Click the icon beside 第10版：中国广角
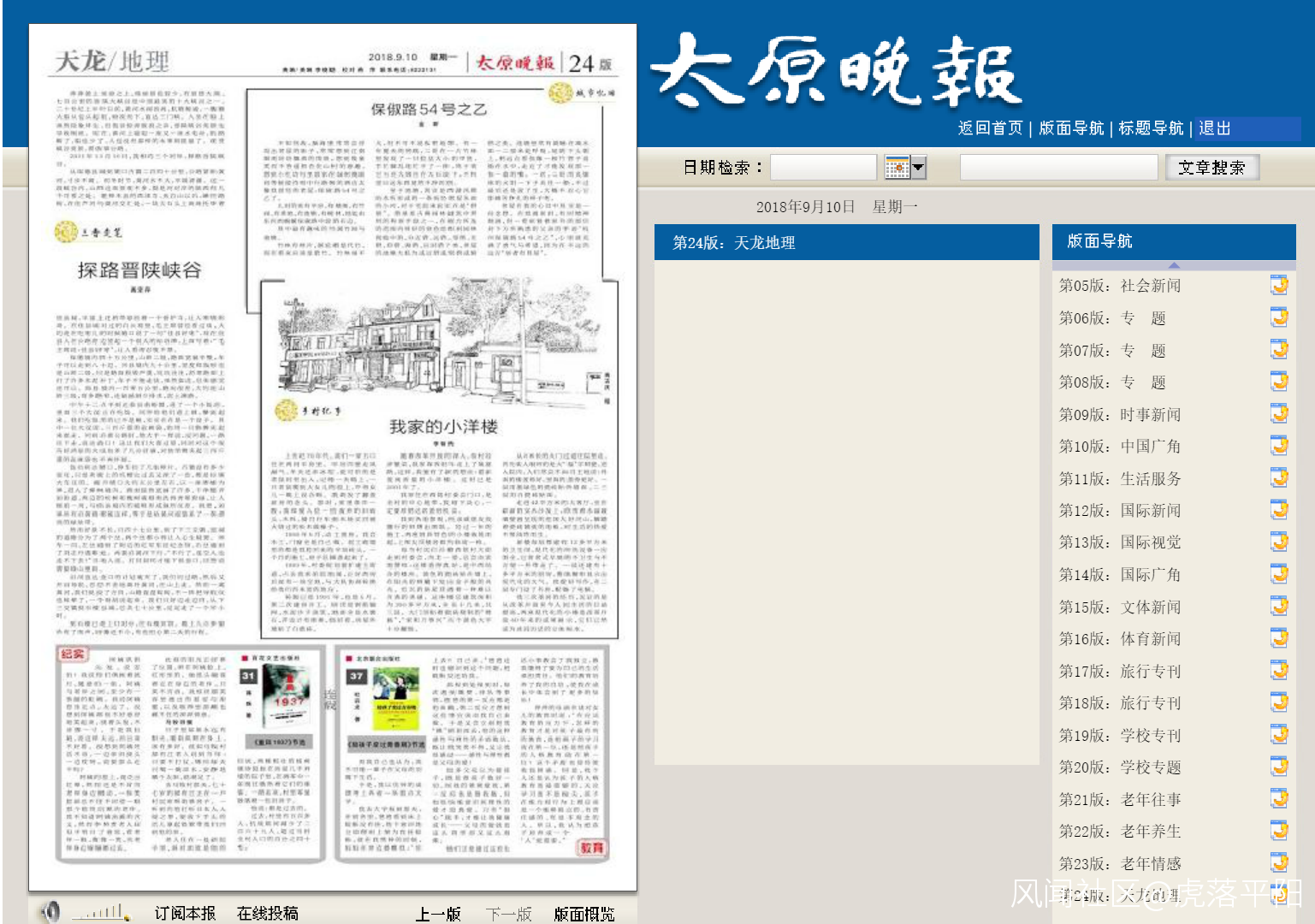Screen dimensions: 1315x924 1279,446
